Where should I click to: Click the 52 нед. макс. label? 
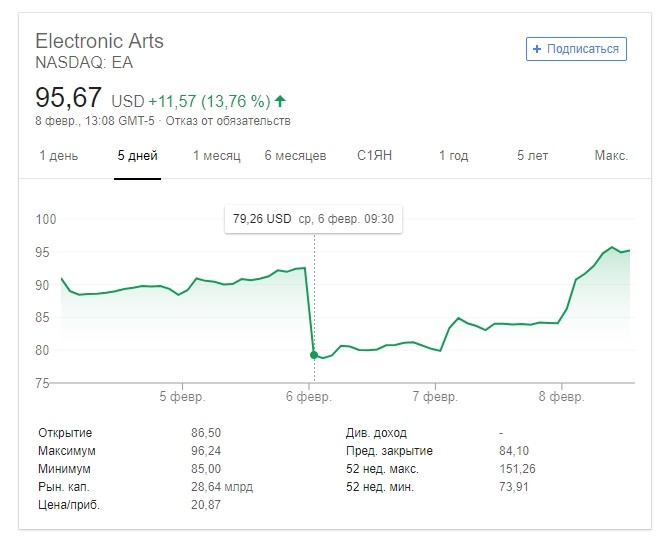[382, 469]
